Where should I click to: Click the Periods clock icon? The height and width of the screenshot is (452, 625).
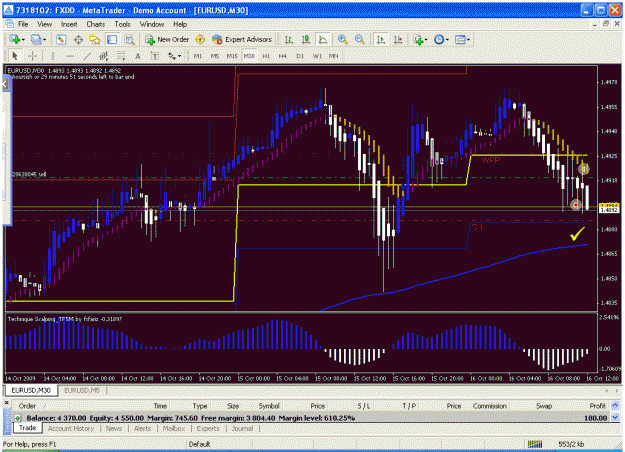(x=439, y=39)
